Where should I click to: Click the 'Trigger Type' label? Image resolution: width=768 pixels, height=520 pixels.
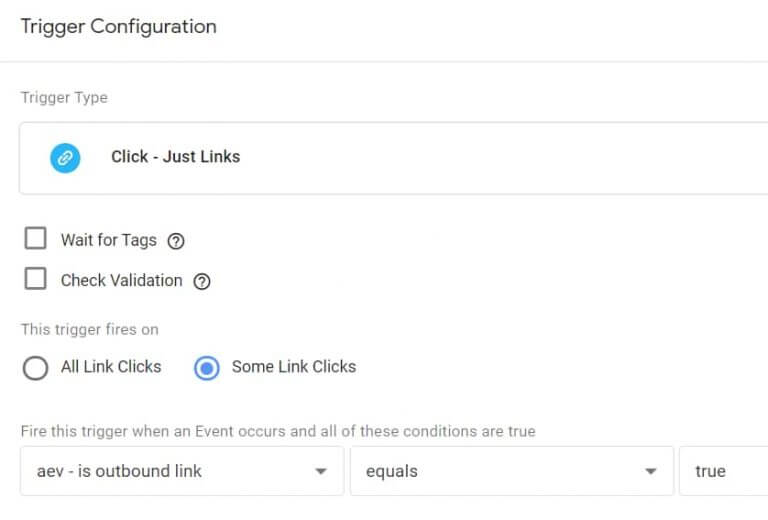(64, 98)
